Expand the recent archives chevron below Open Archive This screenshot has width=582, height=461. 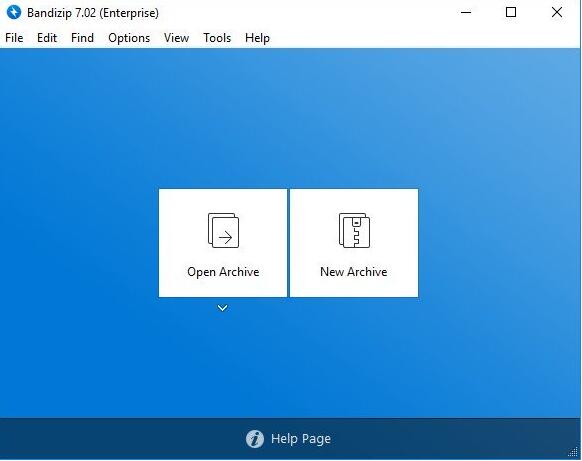click(222, 308)
